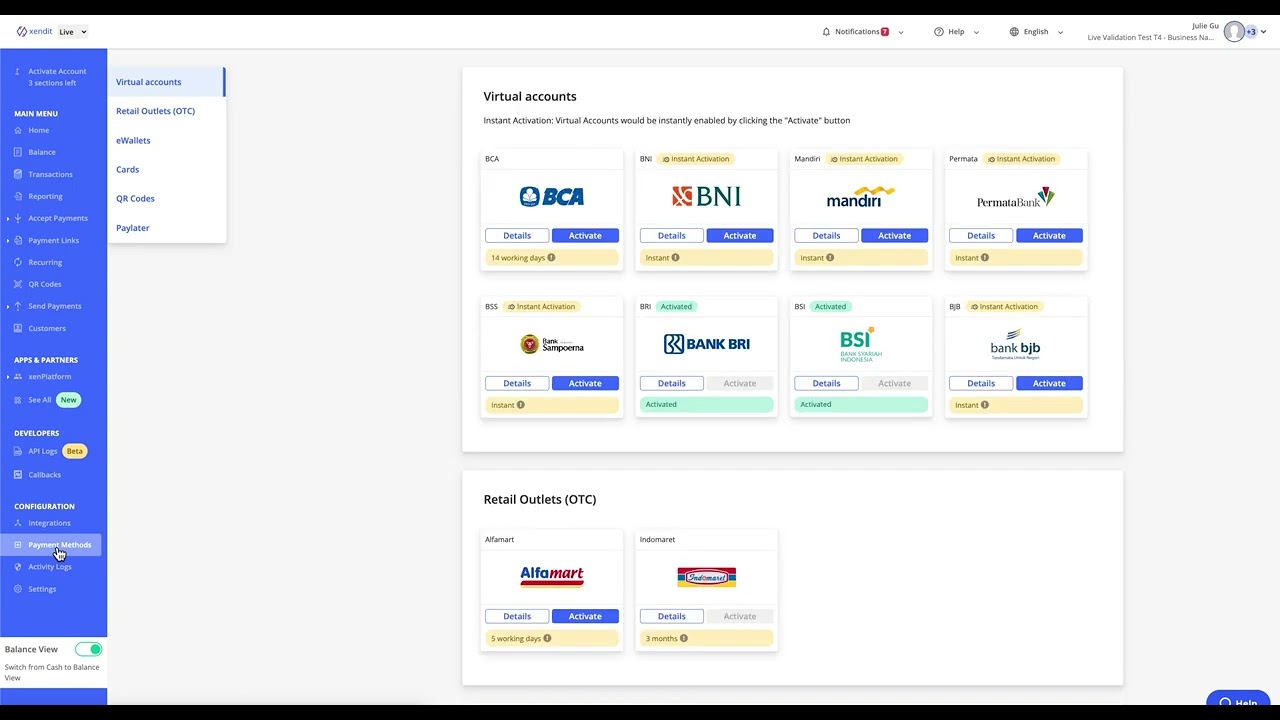Screen dimensions: 1280x720
Task: Open See All apps
Action: pos(39,400)
